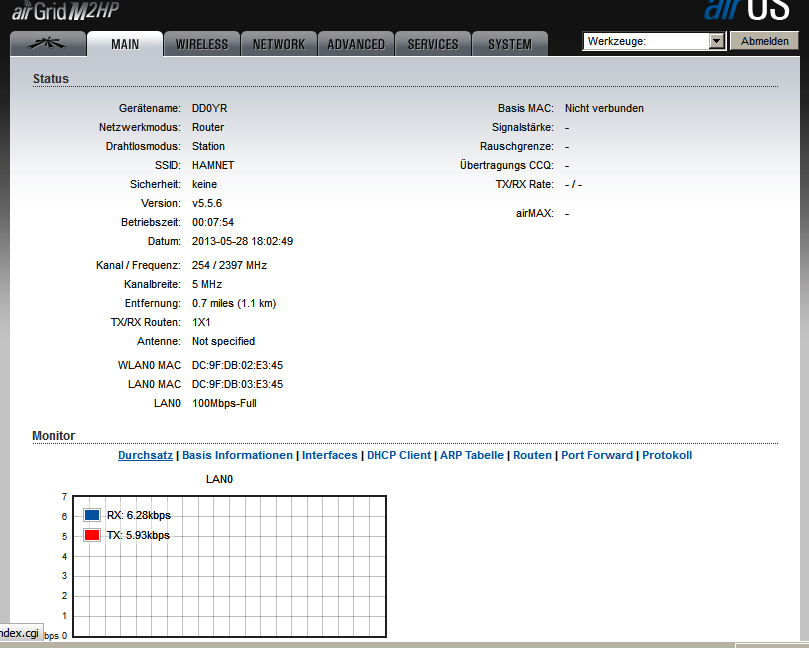Click the blue RX legend swatch
Viewport: 809px width, 648px height.
pos(92,515)
